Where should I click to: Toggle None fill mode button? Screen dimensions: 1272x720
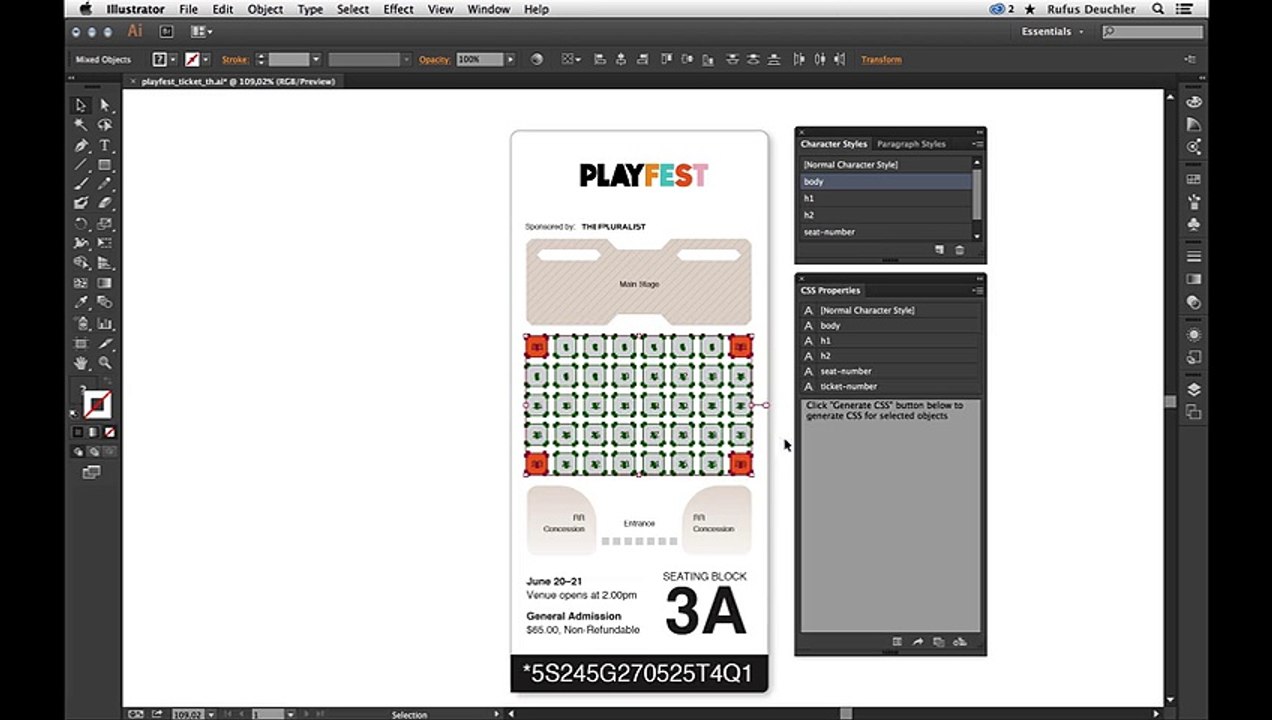point(110,432)
